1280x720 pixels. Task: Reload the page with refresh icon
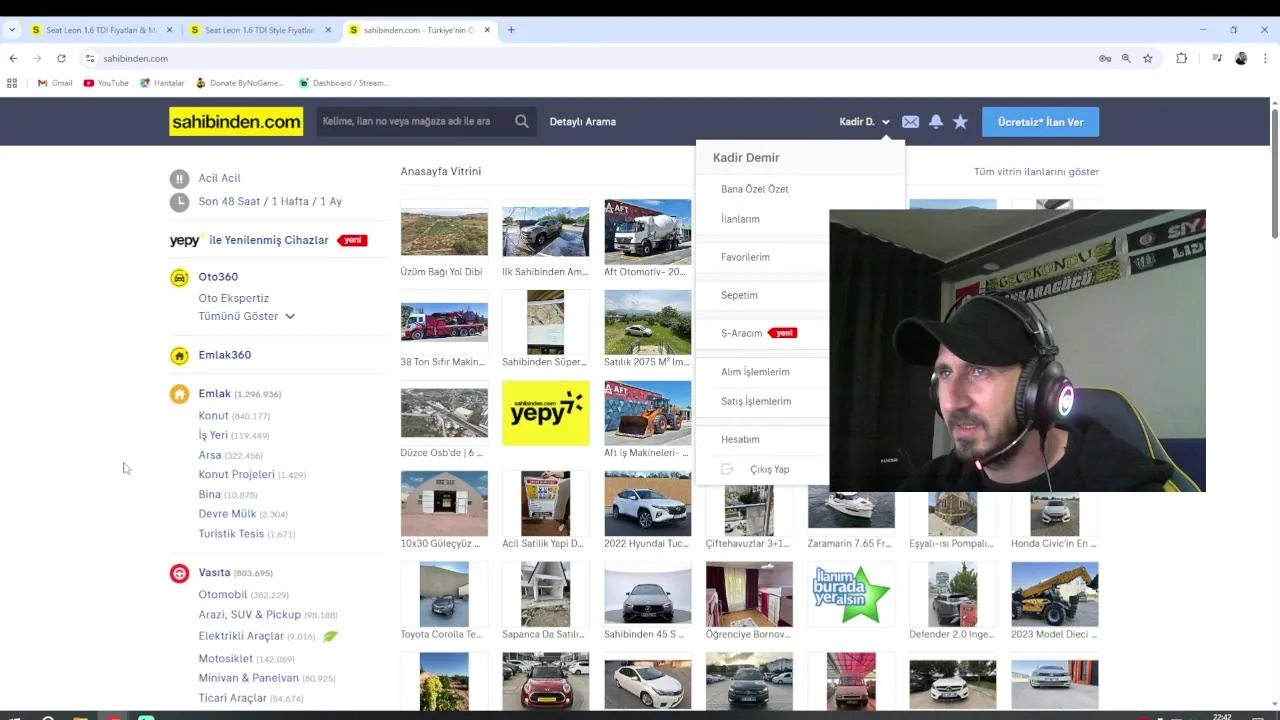click(x=61, y=58)
